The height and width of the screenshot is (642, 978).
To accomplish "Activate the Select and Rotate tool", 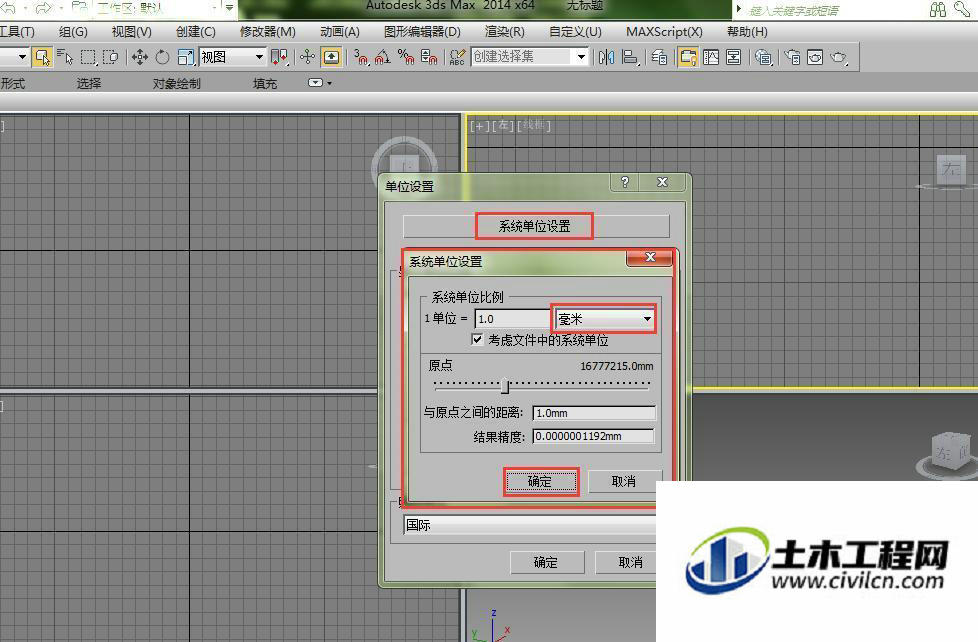I will (162, 57).
